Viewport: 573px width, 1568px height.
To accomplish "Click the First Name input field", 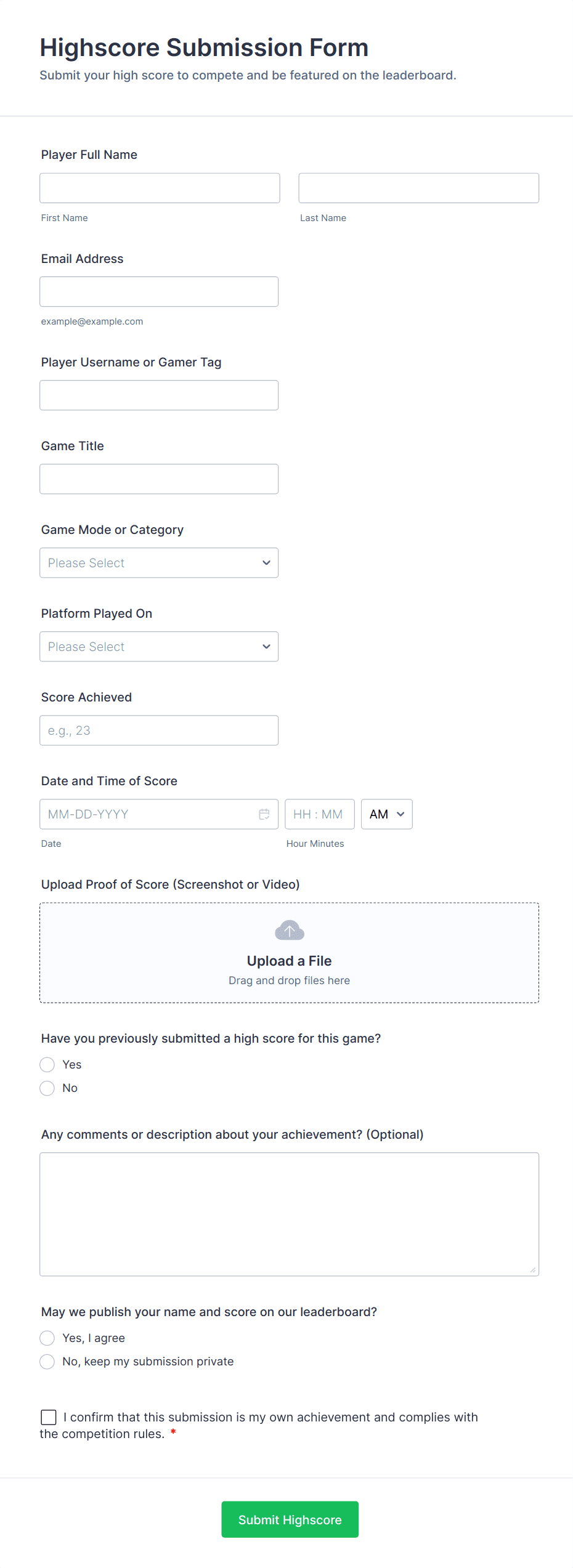I will coord(159,188).
